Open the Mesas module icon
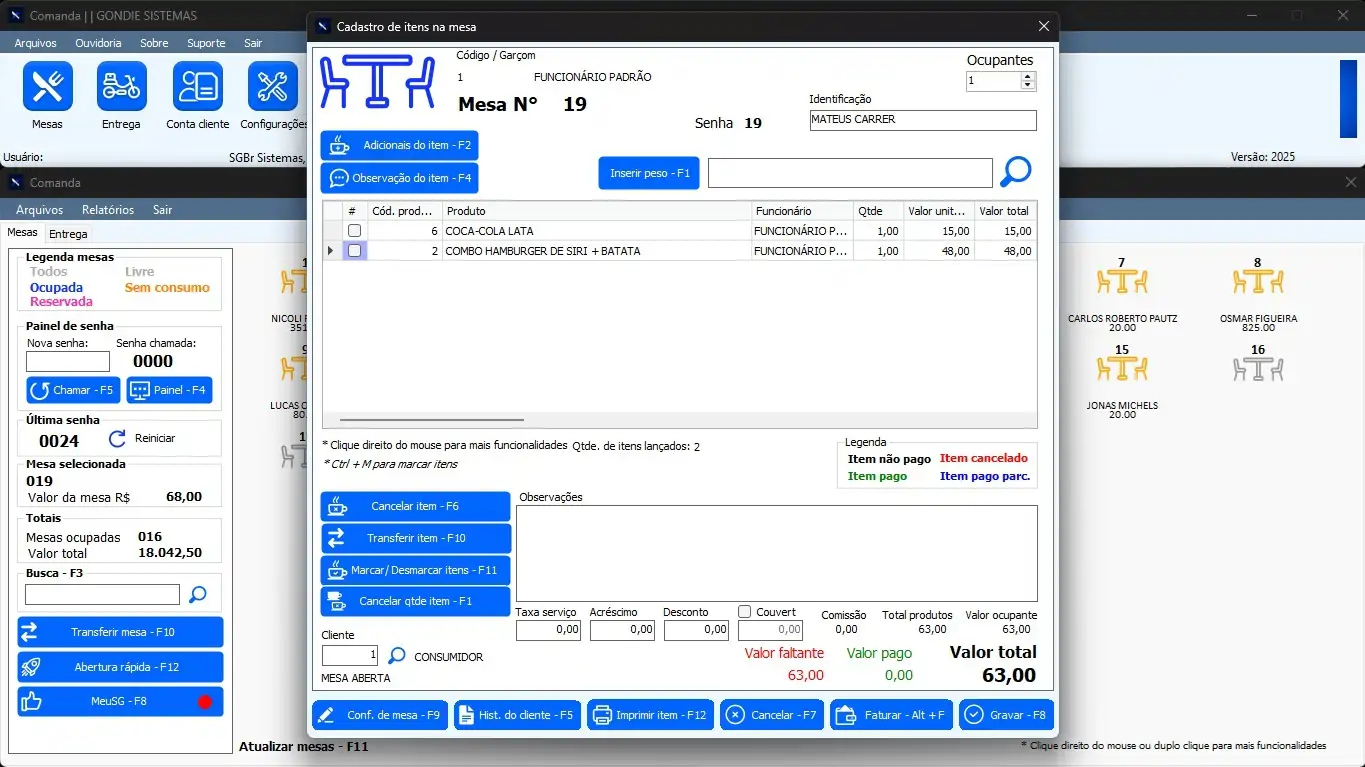1365x767 pixels. (x=47, y=87)
